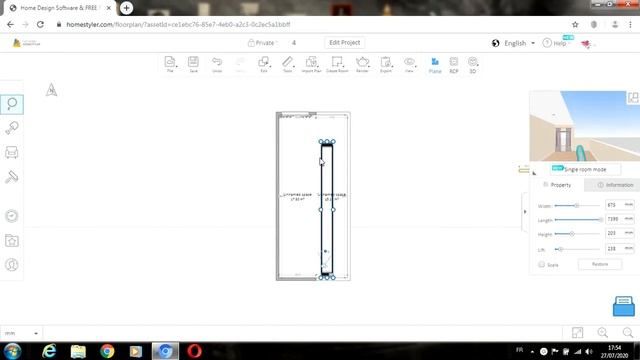Viewport: 640px width, 360px height.
Task: Click the Width value field
Action: (614, 205)
